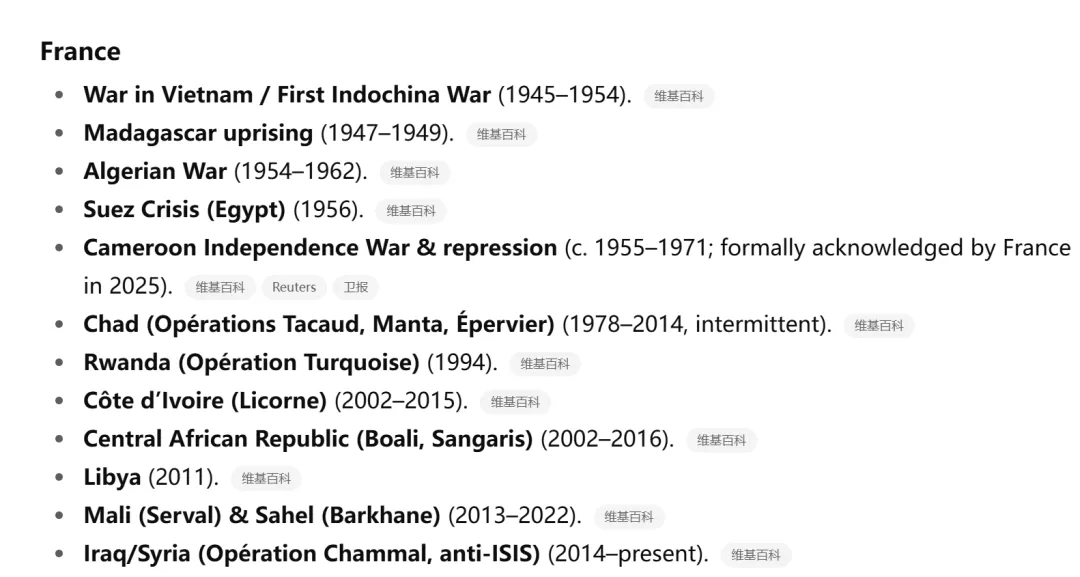Click the bold Algerian War title
The width and height of the screenshot is (1080, 577).
coord(155,171)
